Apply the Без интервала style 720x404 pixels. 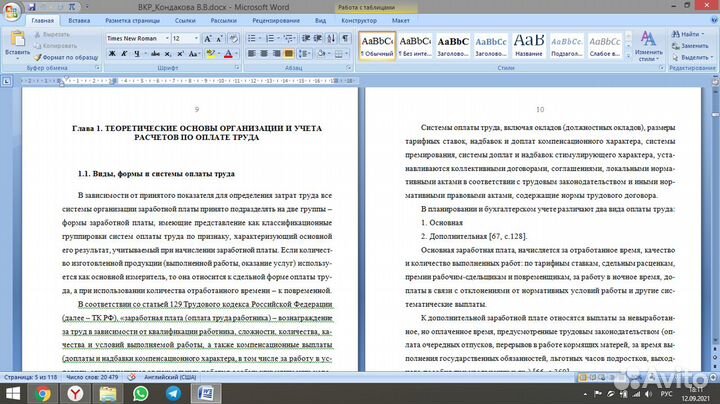415,45
